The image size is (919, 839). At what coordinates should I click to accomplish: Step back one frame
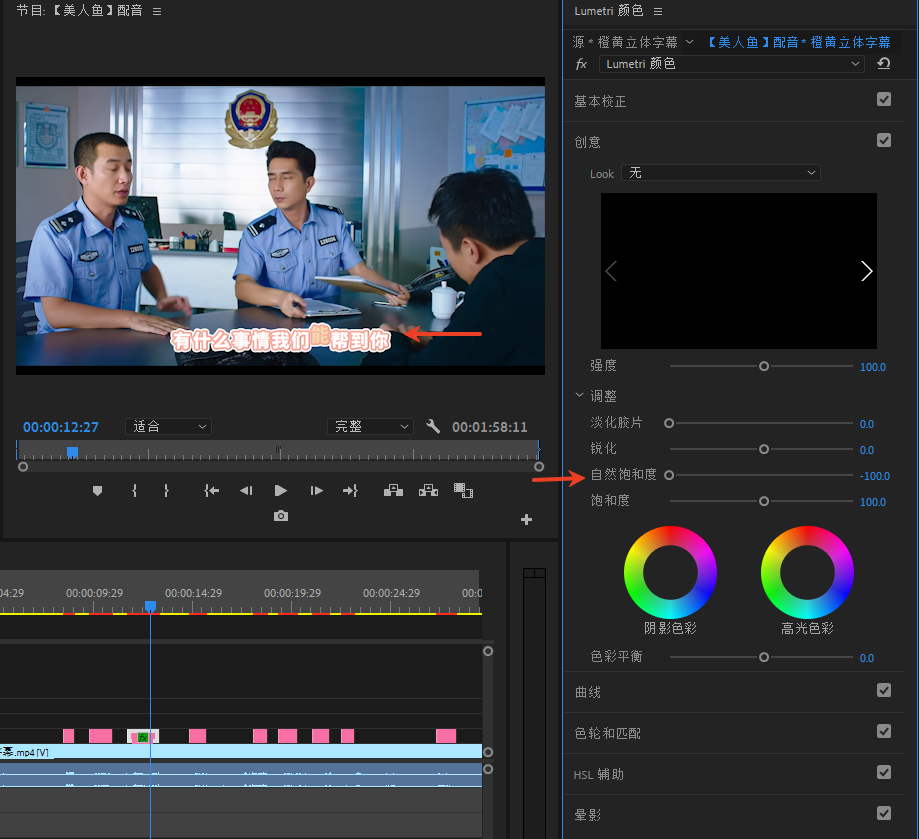click(x=246, y=490)
